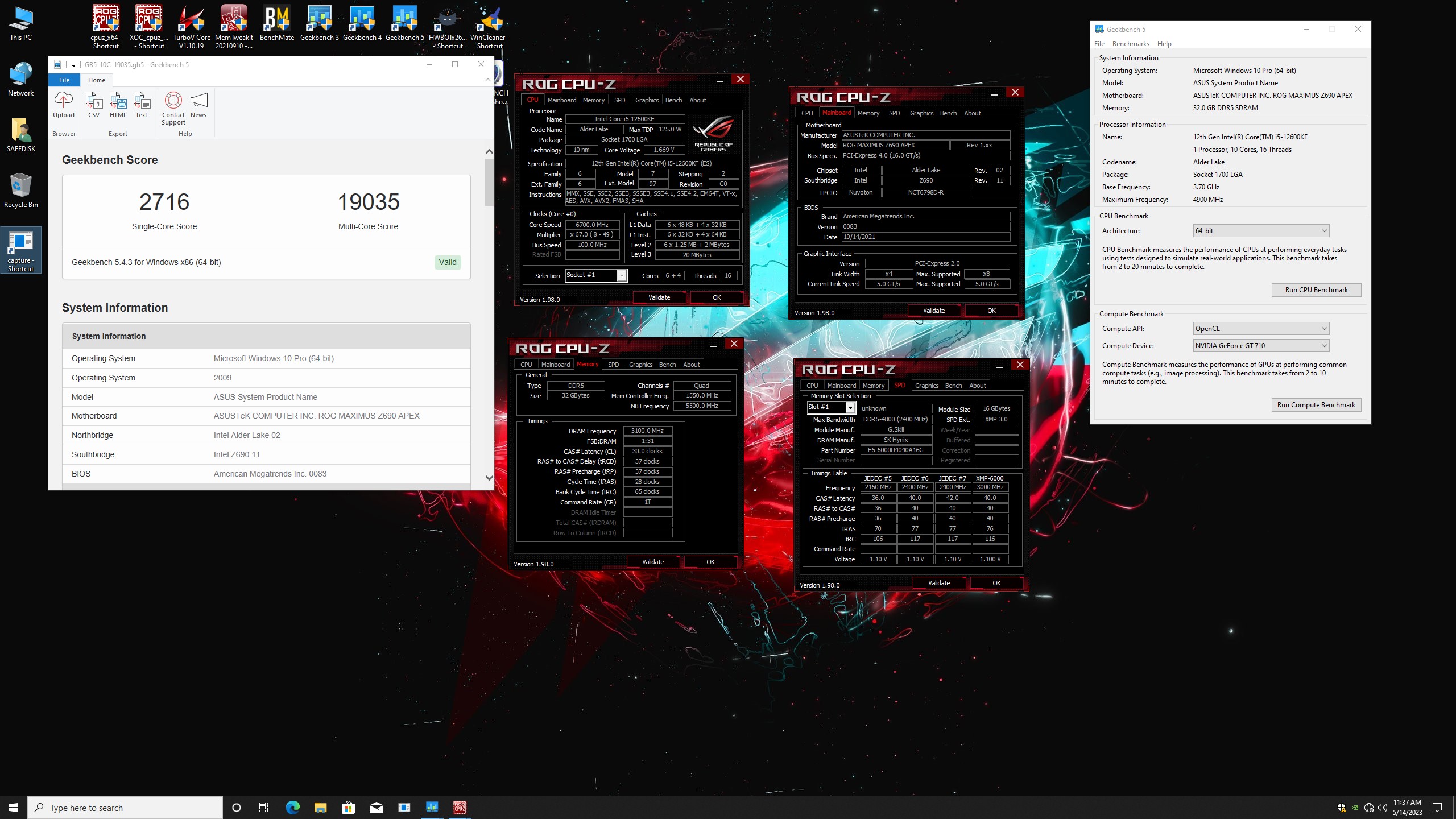Click the 2716 Single-Core Score value
Image resolution: width=1456 pixels, height=819 pixels.
tap(164, 202)
